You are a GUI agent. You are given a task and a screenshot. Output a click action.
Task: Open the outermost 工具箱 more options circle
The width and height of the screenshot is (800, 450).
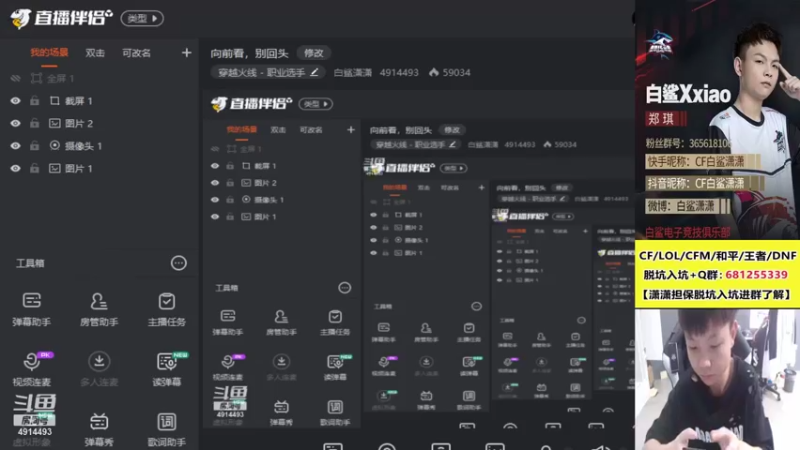point(179,263)
